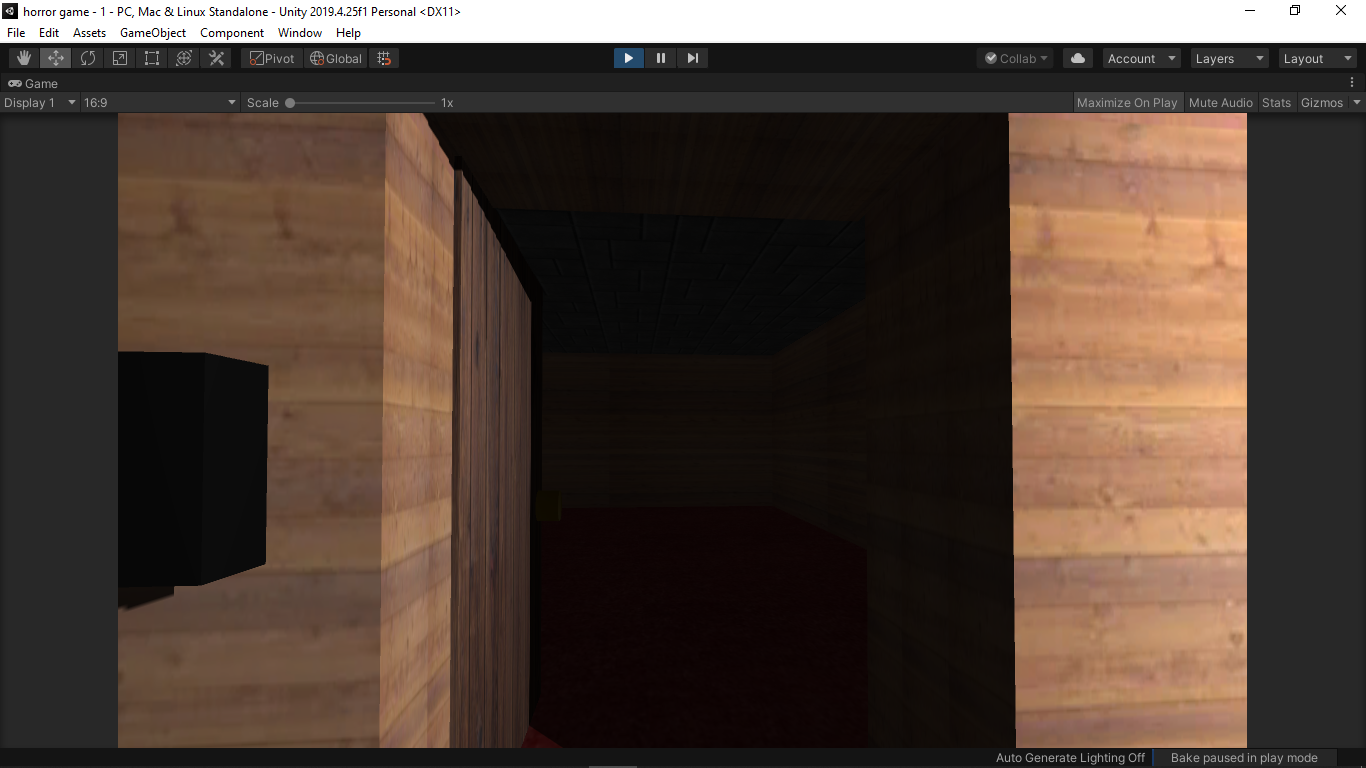
Task: Stop play mode with Play button
Action: tap(628, 58)
